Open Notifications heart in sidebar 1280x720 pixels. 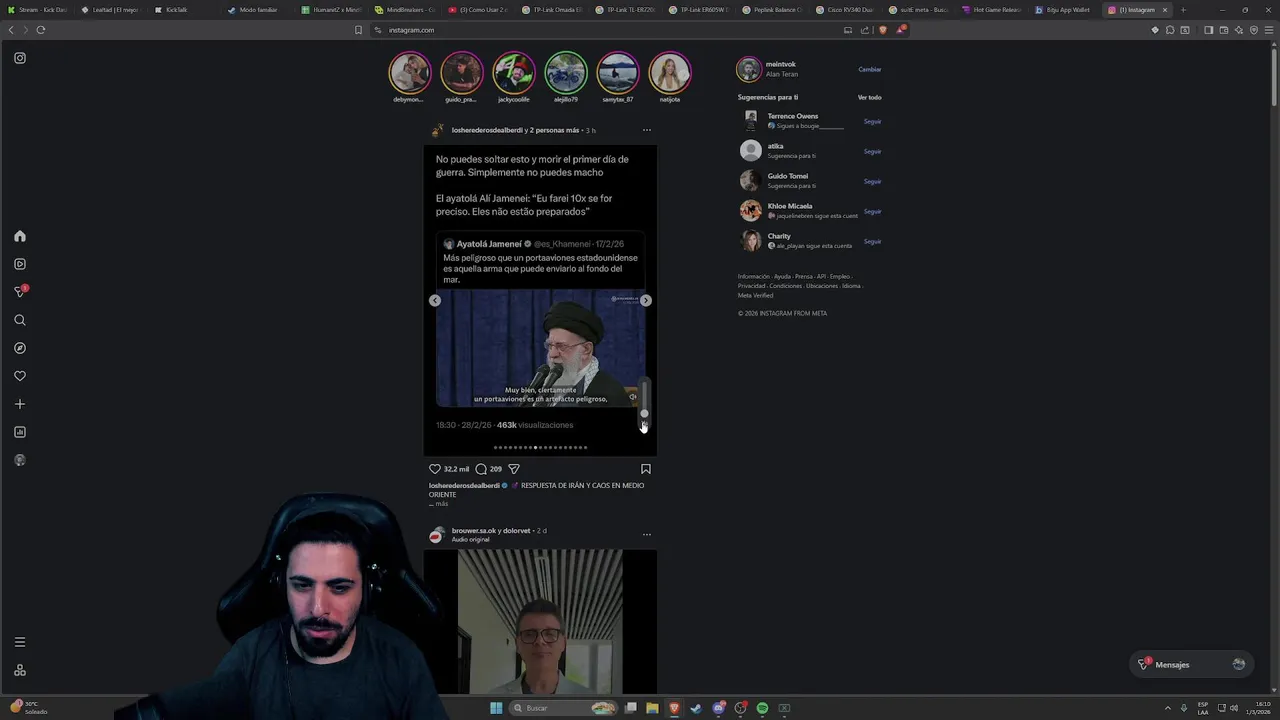[20, 376]
